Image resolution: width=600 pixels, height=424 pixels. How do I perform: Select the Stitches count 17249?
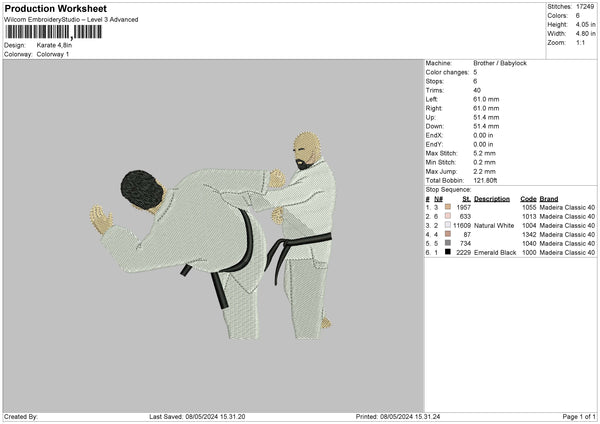click(585, 7)
